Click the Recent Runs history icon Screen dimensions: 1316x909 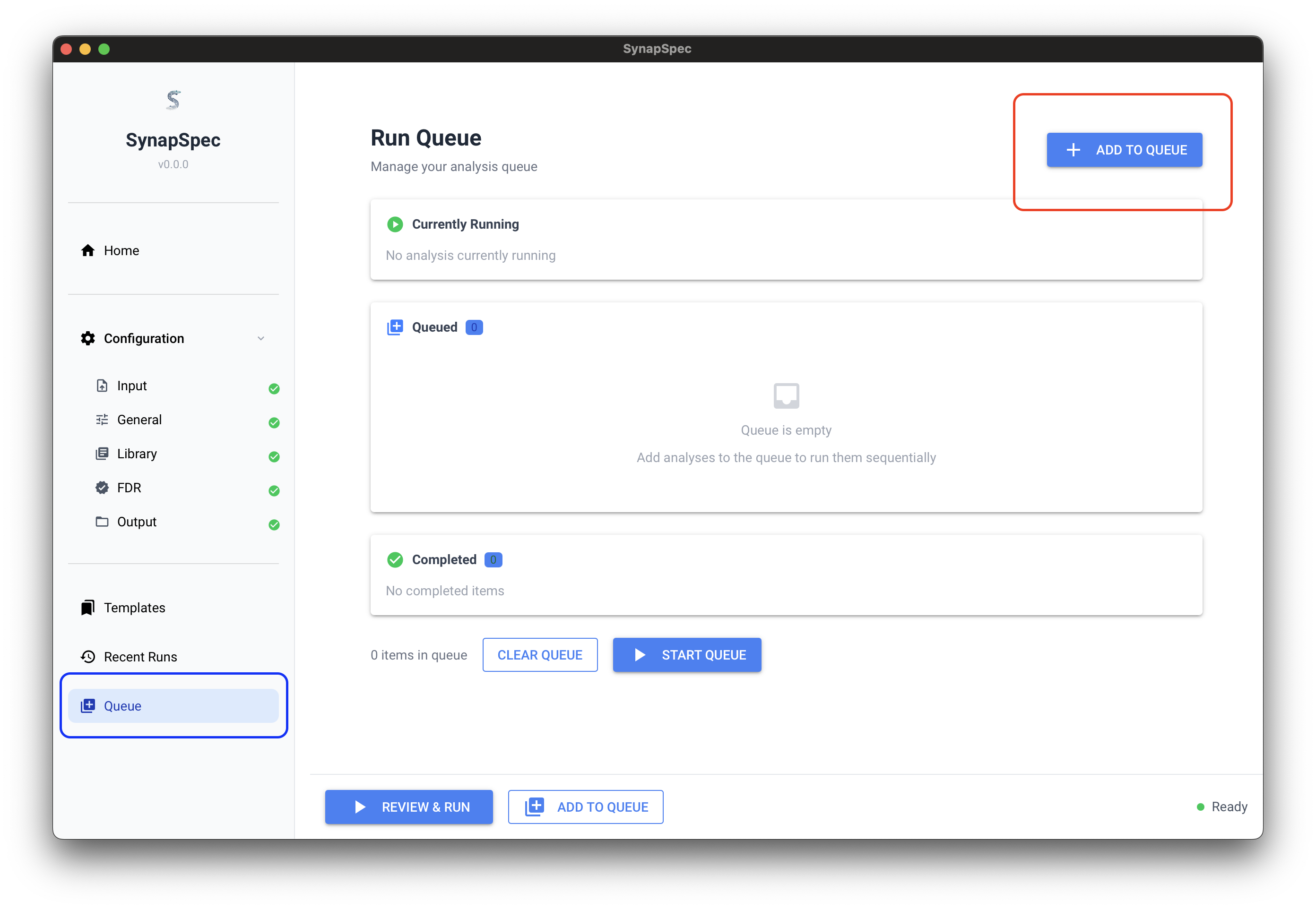(x=88, y=657)
